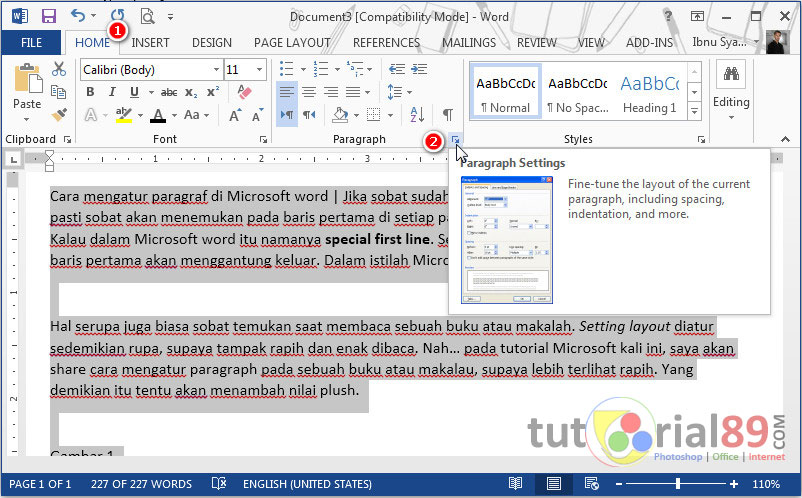Align the paragraph to the right
The width and height of the screenshot is (802, 498).
331,92
